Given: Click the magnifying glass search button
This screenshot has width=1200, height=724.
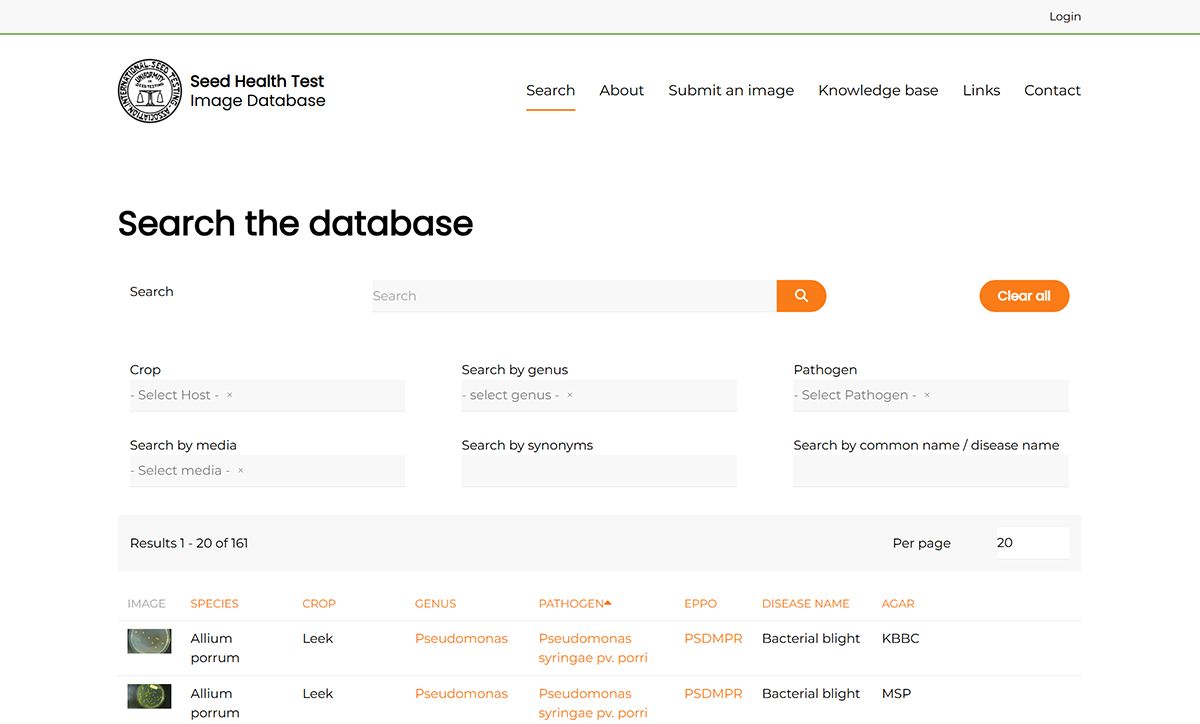Looking at the screenshot, I should click(x=801, y=296).
